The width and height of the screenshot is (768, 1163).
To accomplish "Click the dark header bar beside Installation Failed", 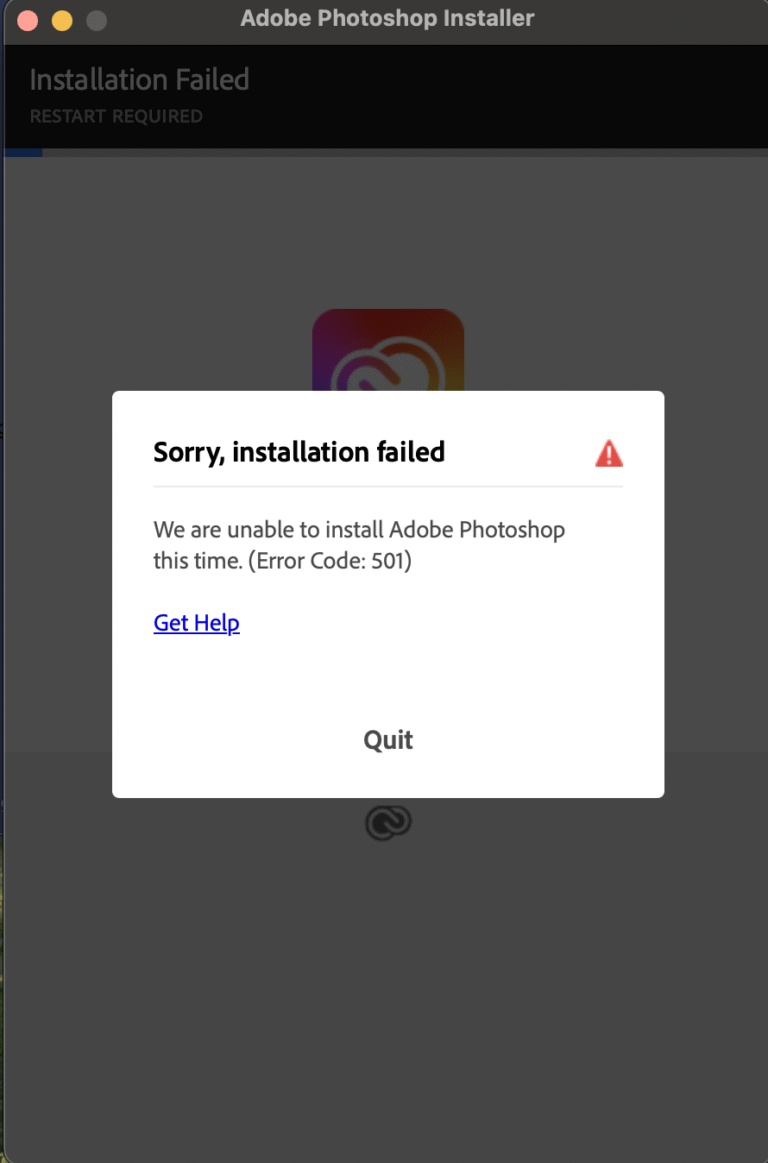I will pos(505,96).
